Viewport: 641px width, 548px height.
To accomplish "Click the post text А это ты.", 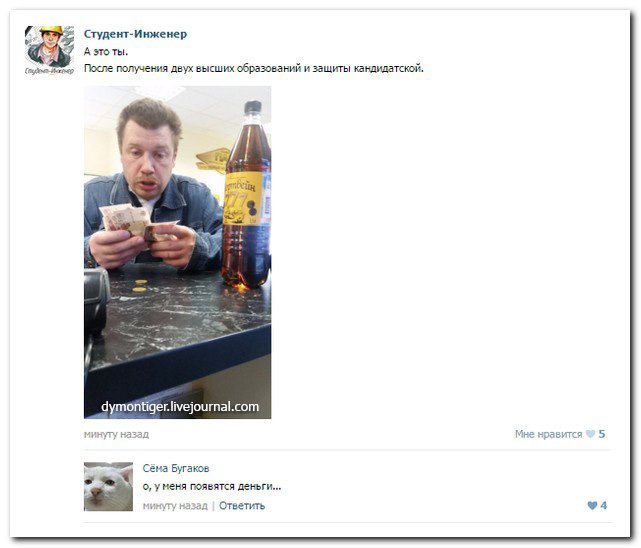I will 106,51.
